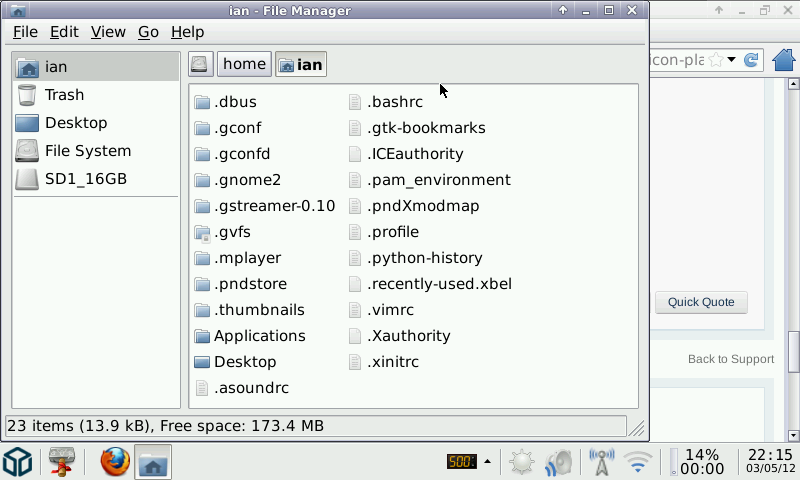This screenshot has height=480, width=800.
Task: Open the Go menu
Action: coord(148,32)
